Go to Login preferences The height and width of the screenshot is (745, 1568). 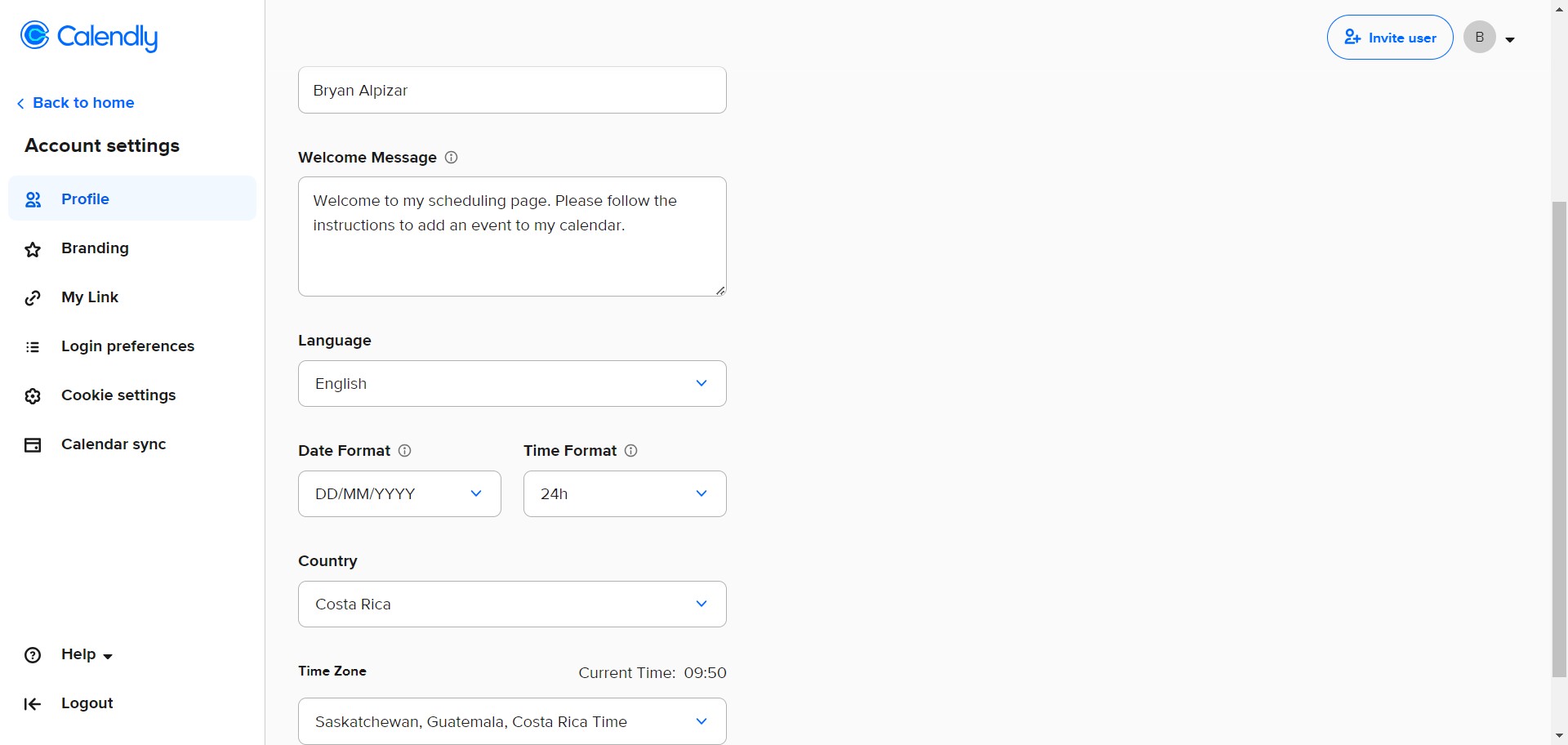point(127,346)
